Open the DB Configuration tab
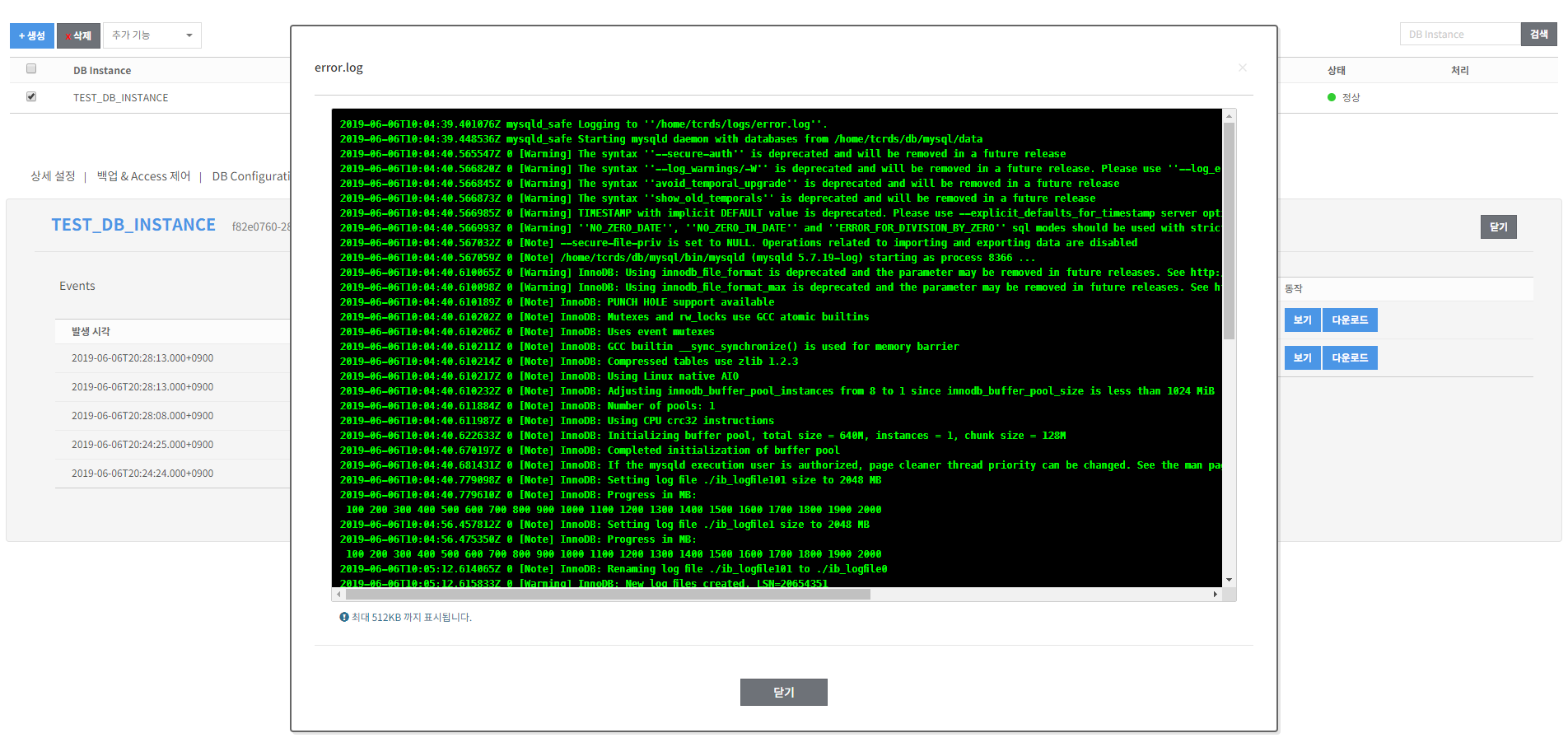Screen dimensions: 1568x747 point(251,176)
